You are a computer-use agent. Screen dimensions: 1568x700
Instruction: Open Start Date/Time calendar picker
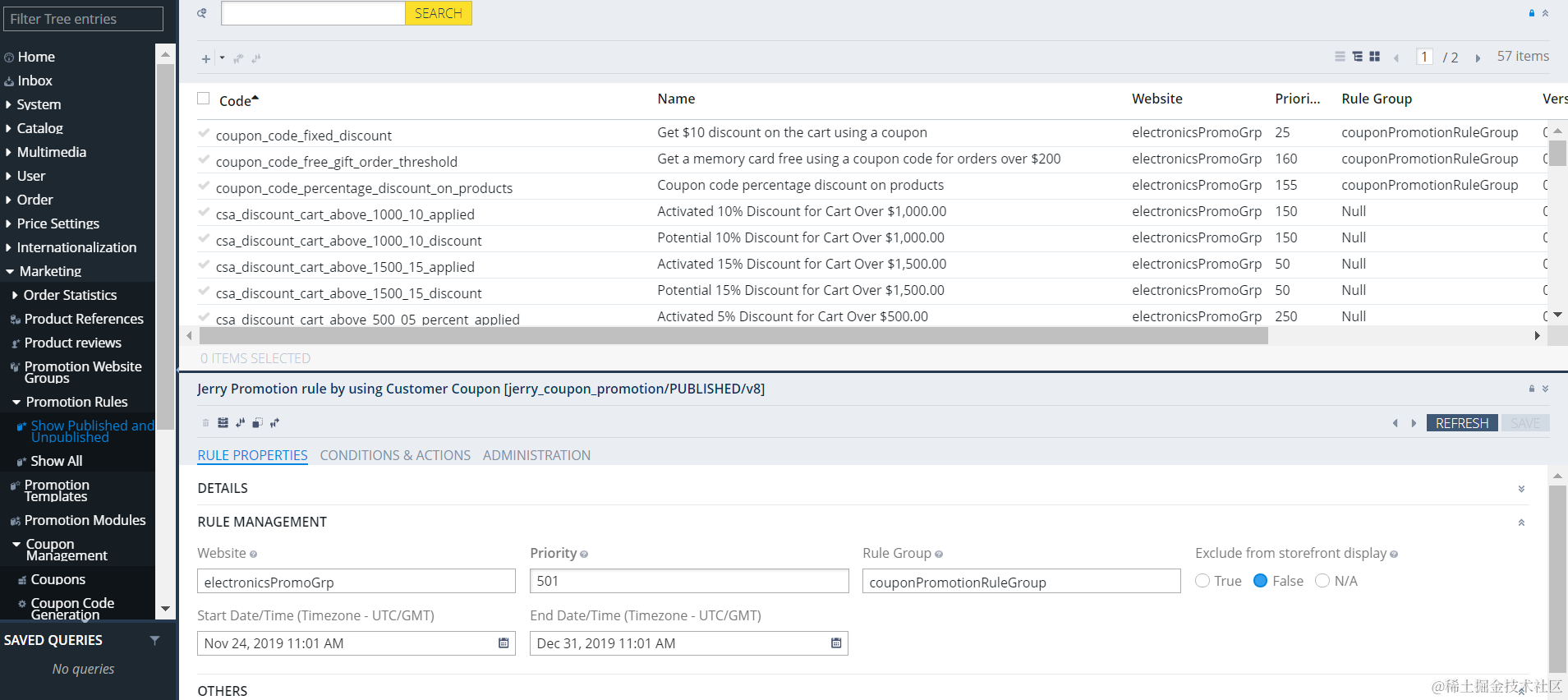pyautogui.click(x=504, y=643)
